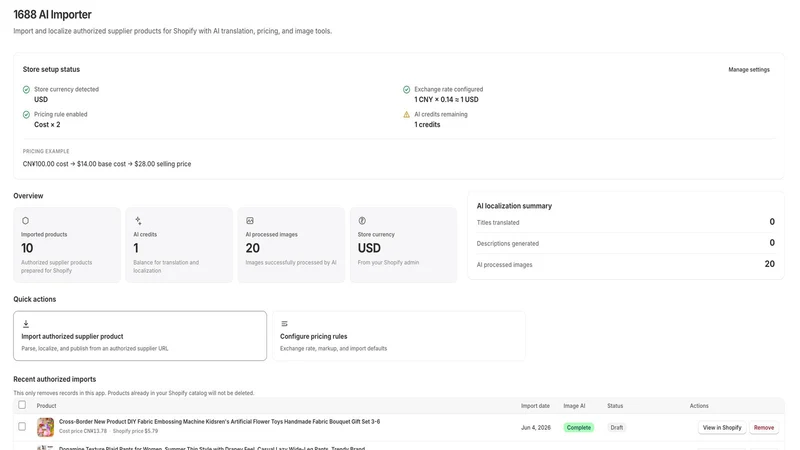Click the 1 credits remaining value
Screen dimensions: 800x450
(427, 124)
